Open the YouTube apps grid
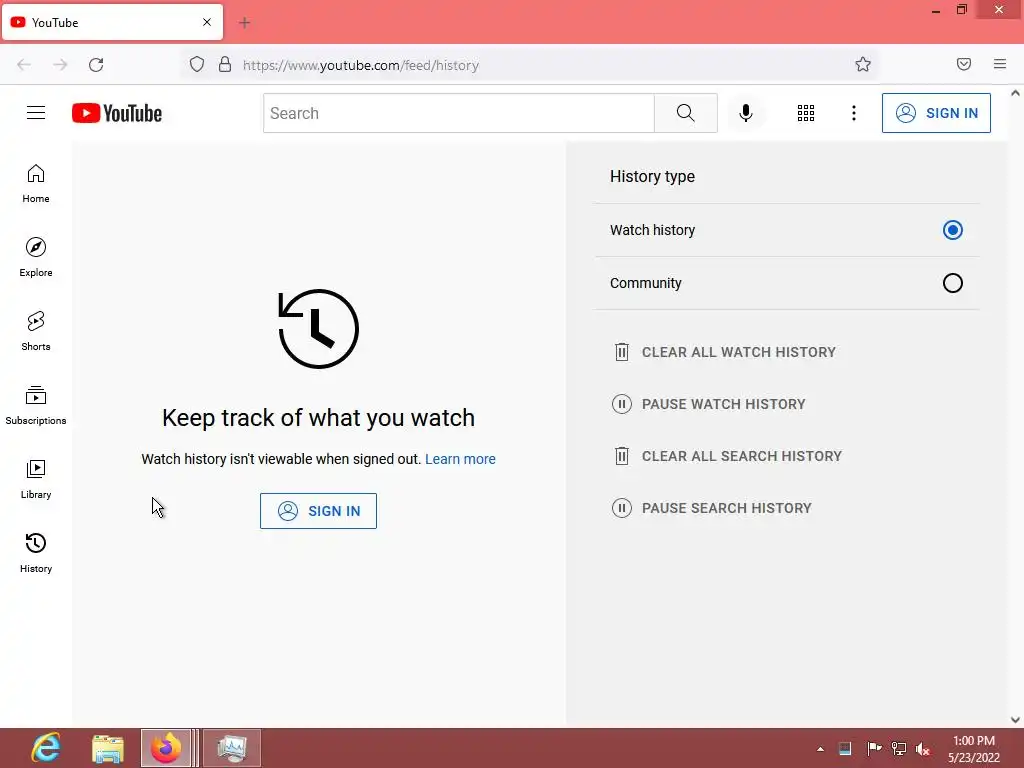This screenshot has height=768, width=1024. pos(806,113)
